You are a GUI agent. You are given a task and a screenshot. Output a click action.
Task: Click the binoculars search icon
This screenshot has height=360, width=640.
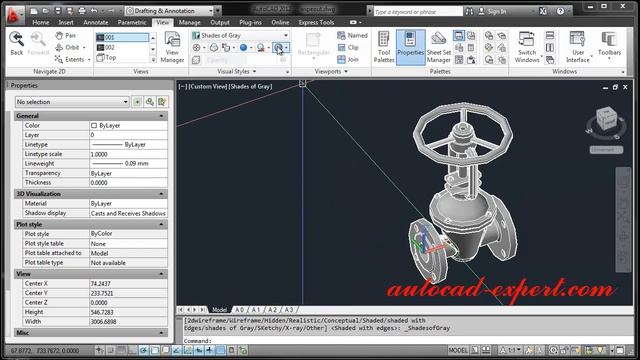pos(469,11)
